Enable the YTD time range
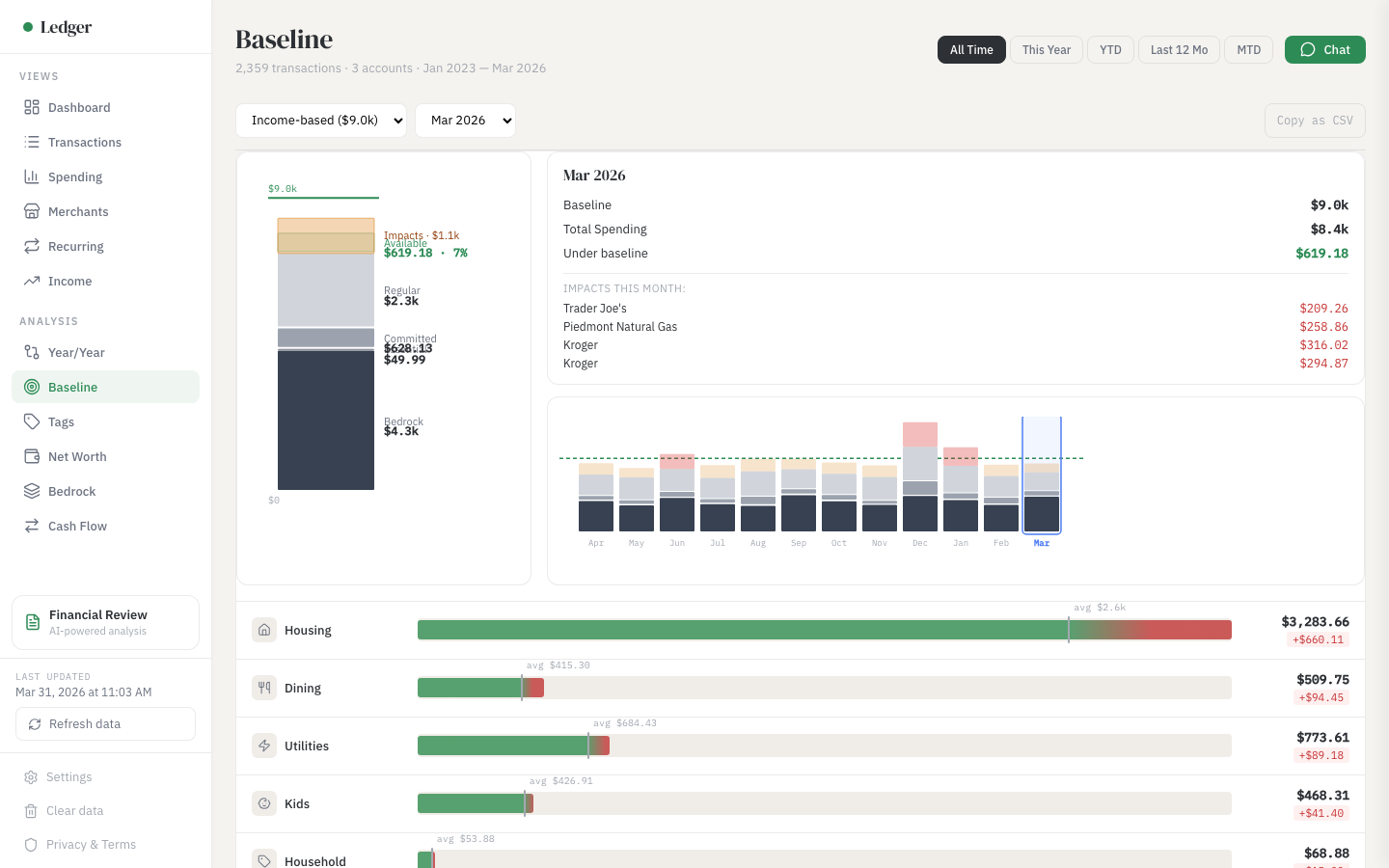Screen dimensions: 1389x868 click(x=1110, y=49)
